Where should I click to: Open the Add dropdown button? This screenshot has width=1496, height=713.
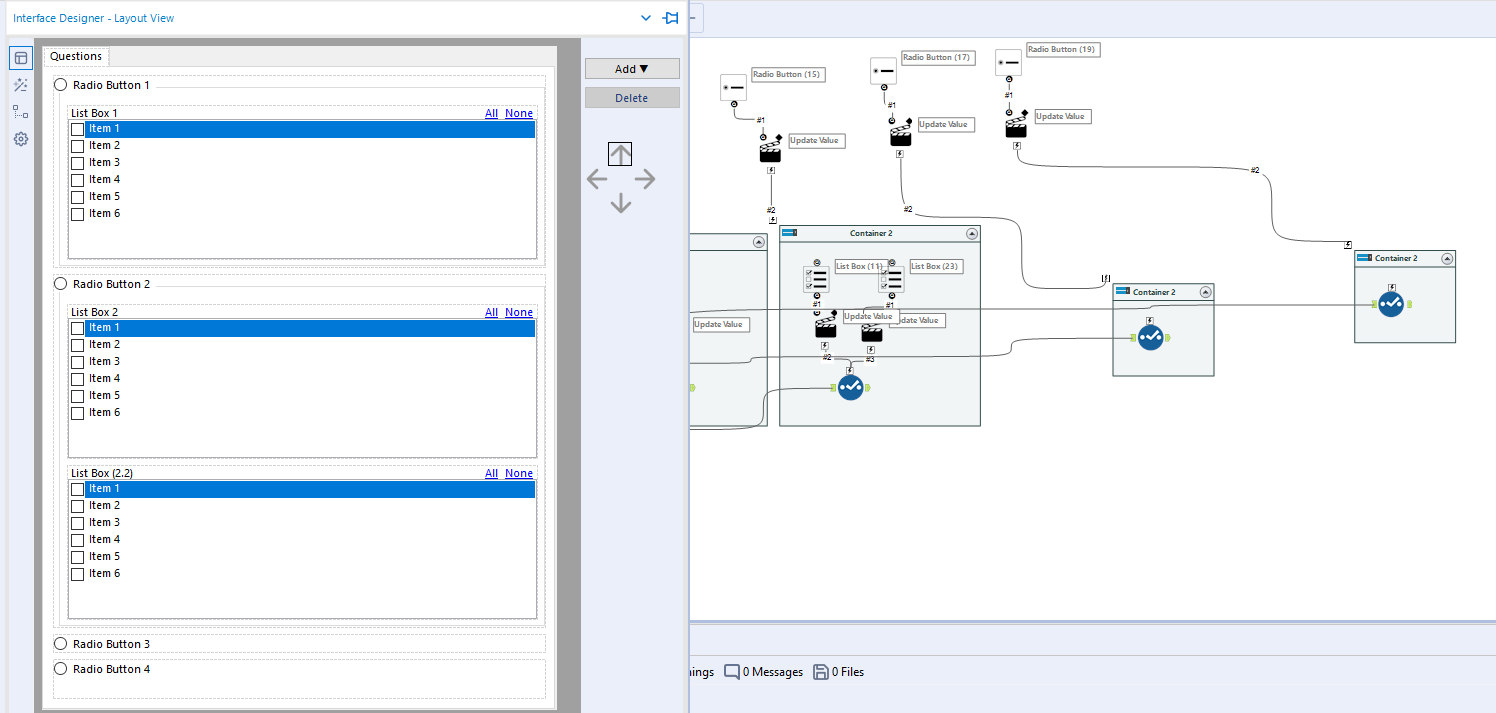632,68
